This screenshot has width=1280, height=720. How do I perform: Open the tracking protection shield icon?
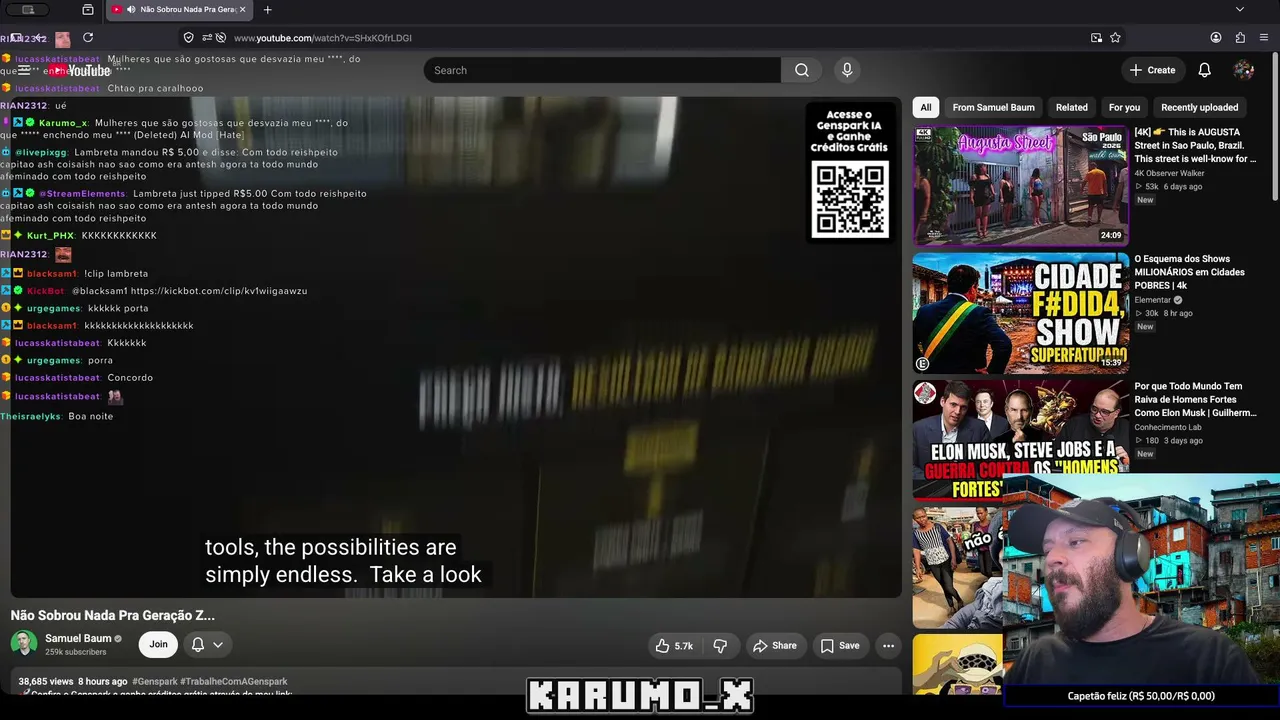[x=188, y=38]
